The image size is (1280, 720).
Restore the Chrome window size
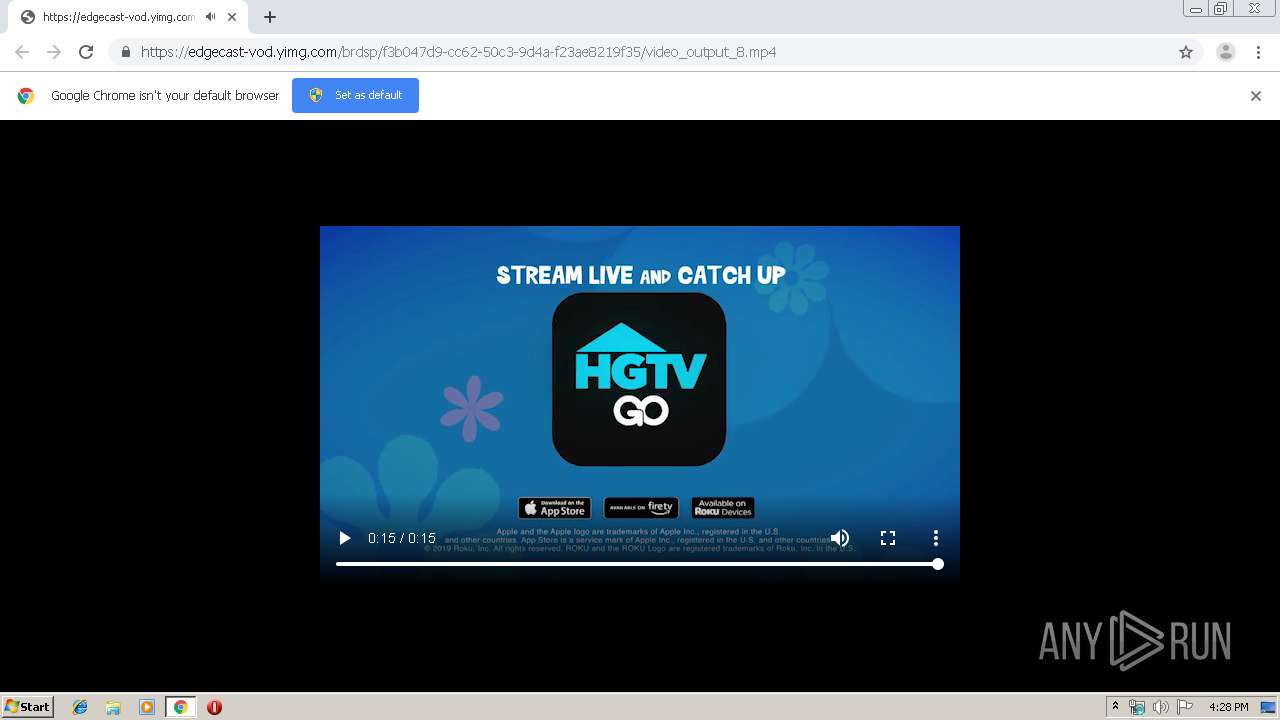pos(1221,9)
